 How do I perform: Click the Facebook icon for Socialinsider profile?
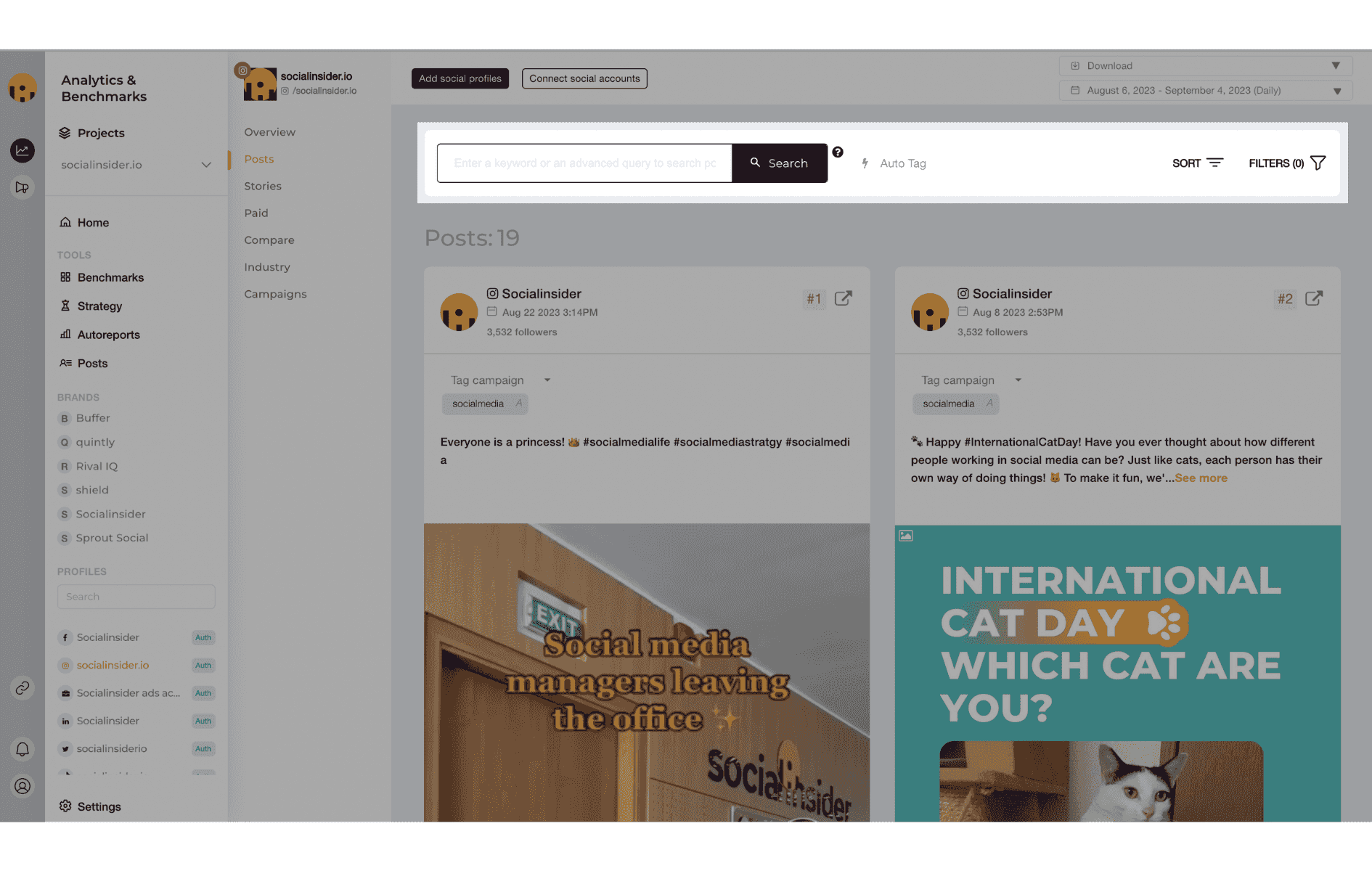[x=65, y=637]
